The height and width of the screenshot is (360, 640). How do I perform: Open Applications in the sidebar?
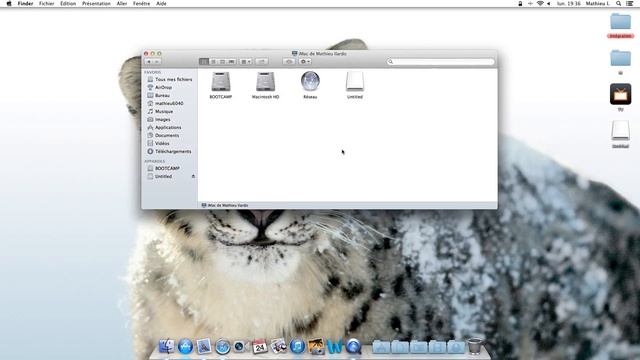tap(169, 127)
